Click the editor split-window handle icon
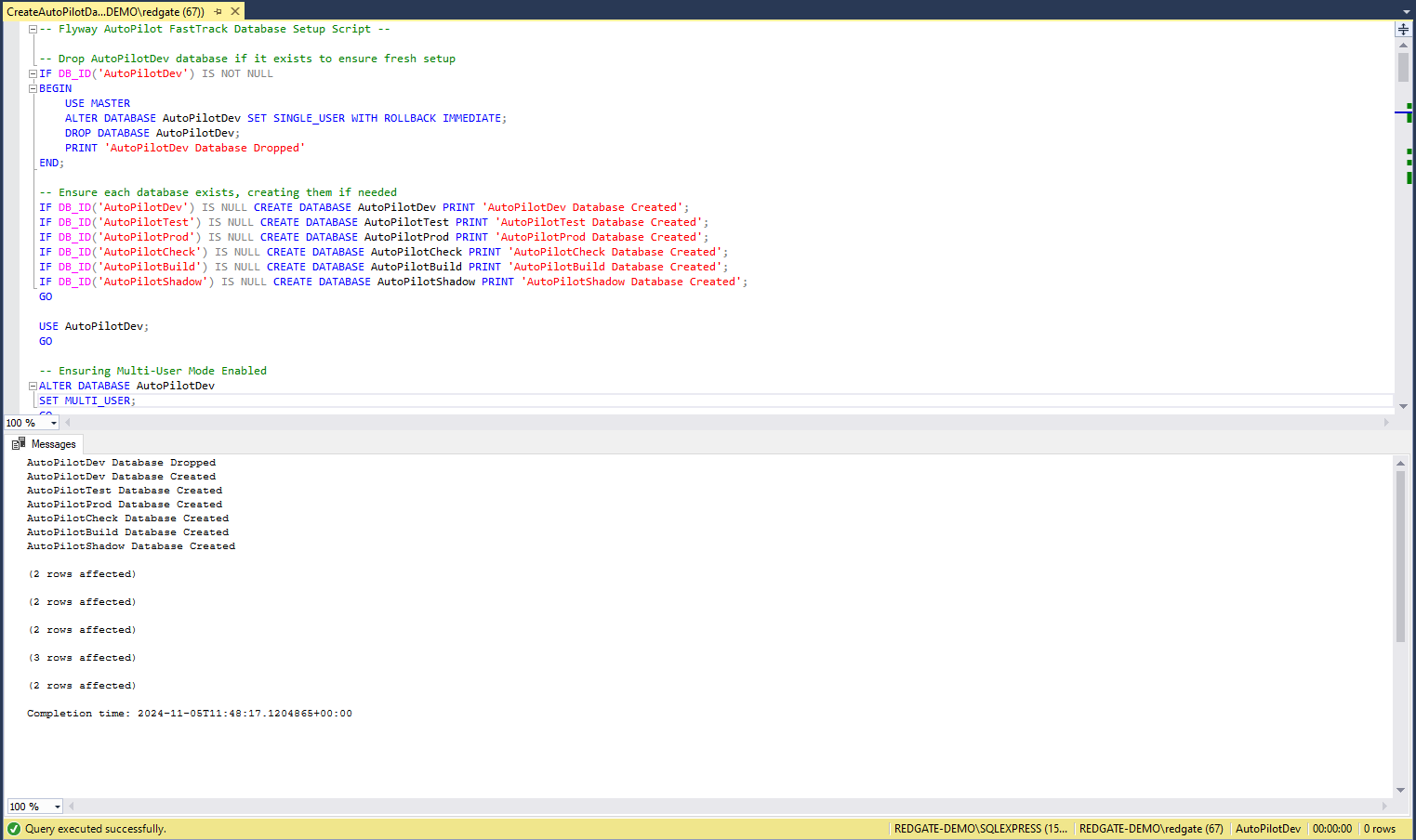This screenshot has height=840, width=1416. pos(1403,30)
